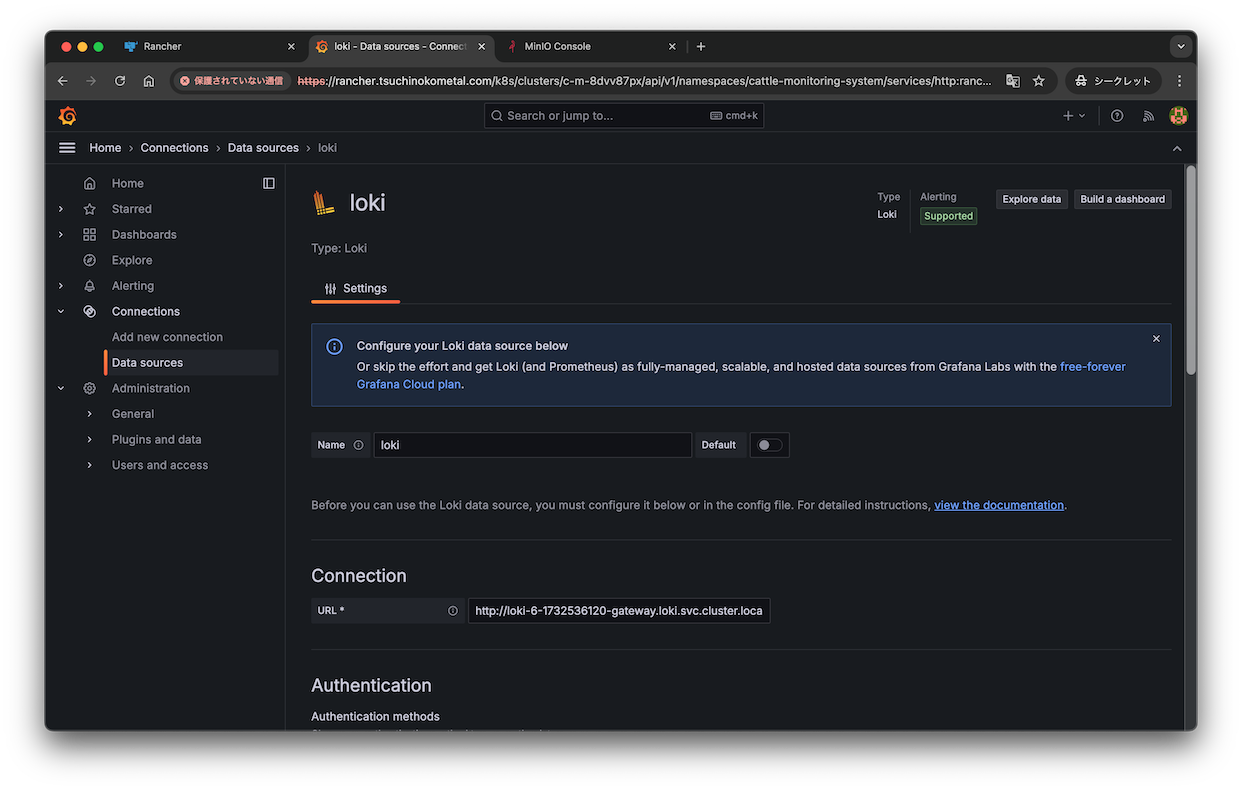This screenshot has height=790, width=1242.
Task: Click the Name input field
Action: click(532, 445)
